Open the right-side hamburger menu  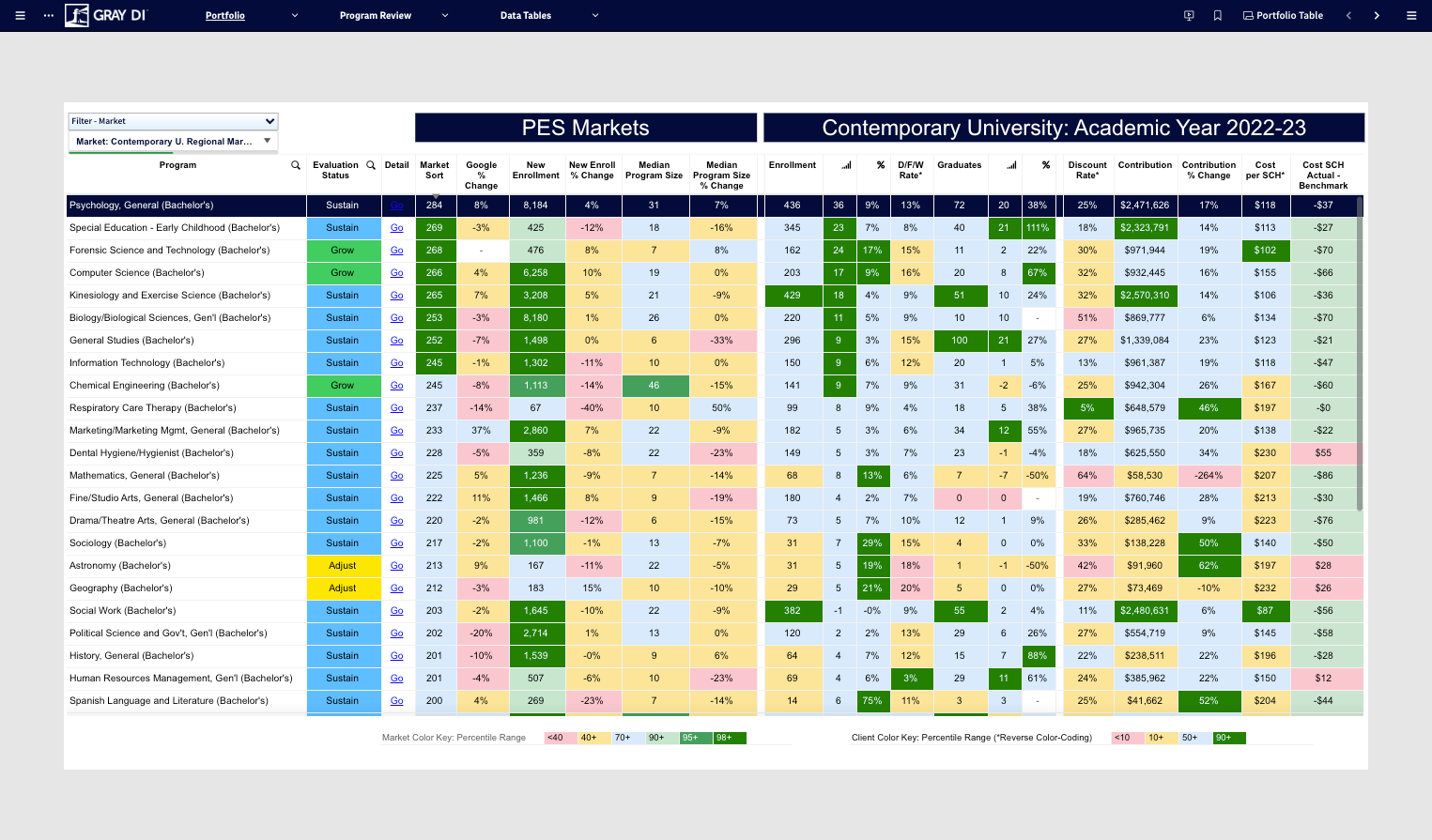pos(1411,16)
